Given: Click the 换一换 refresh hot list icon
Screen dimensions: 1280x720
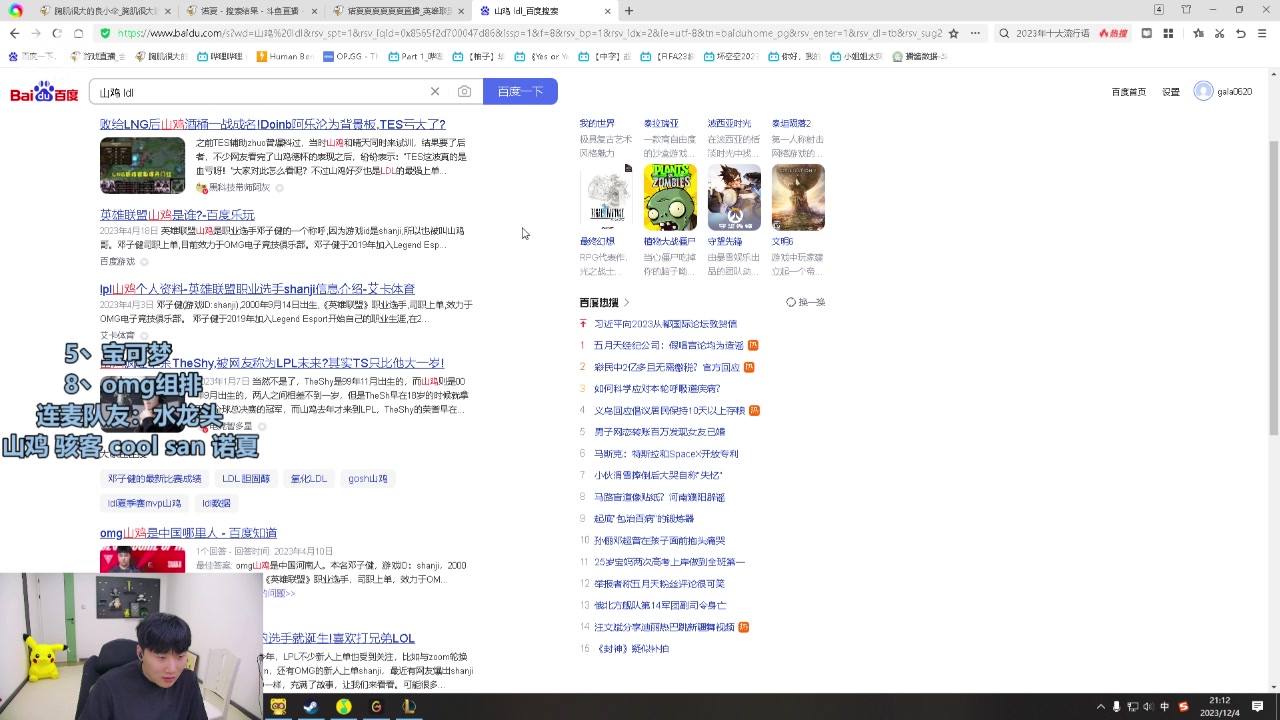Looking at the screenshot, I should 791,302.
